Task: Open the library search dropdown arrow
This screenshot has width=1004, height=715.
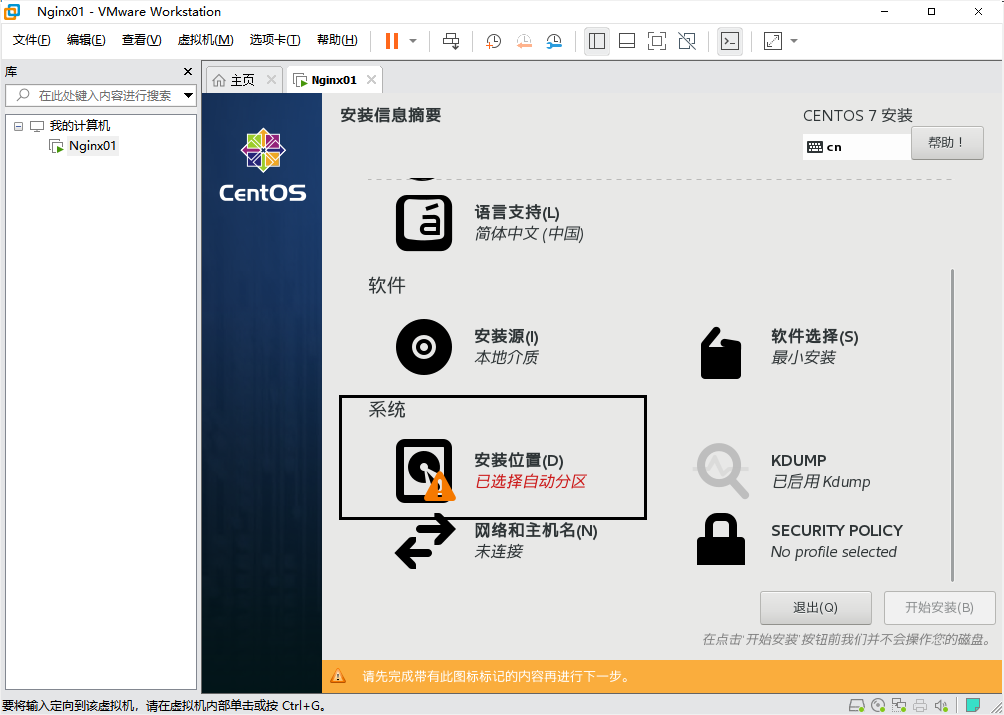Action: coord(188,96)
